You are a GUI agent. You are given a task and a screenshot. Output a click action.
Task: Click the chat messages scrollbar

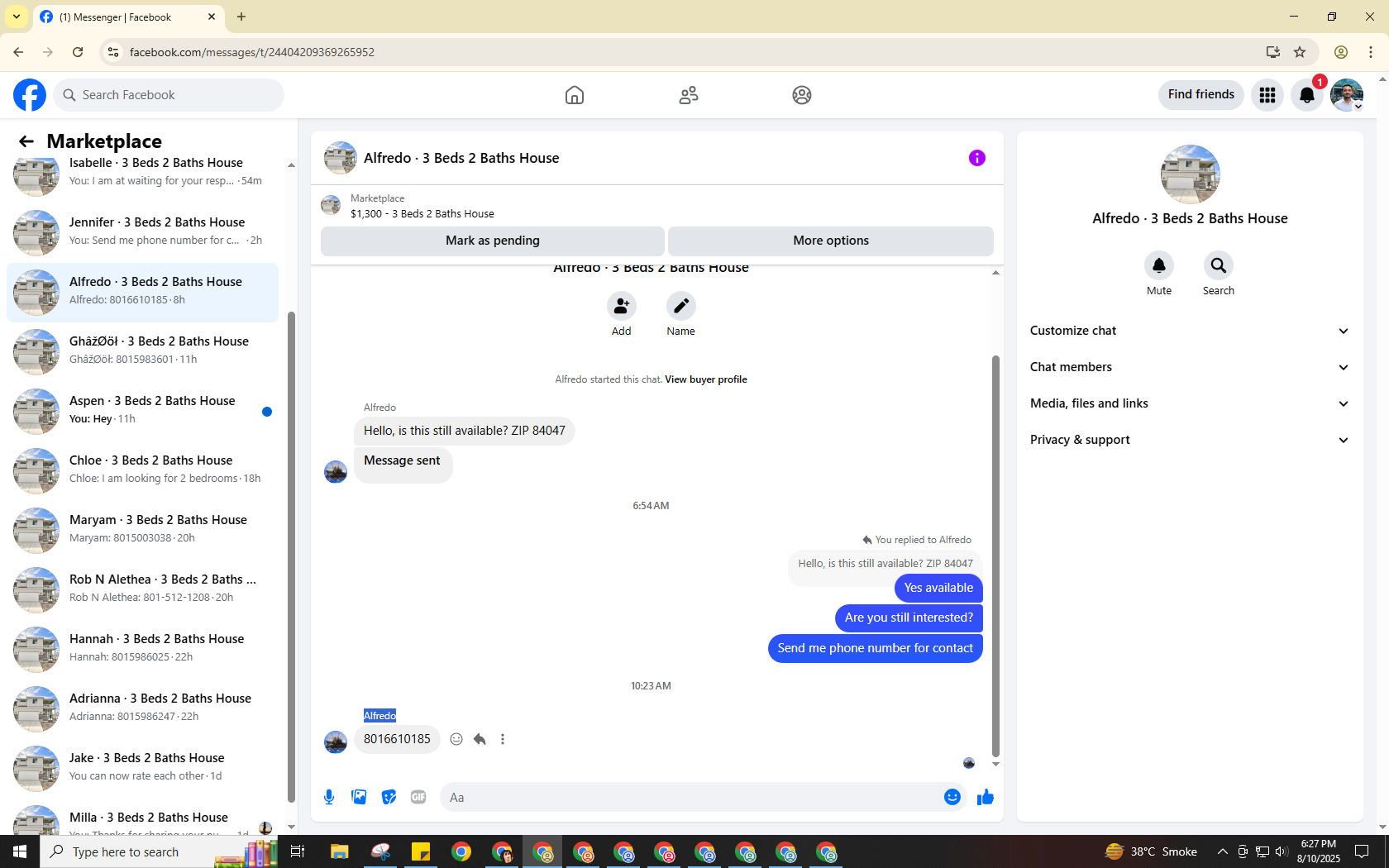[995, 556]
